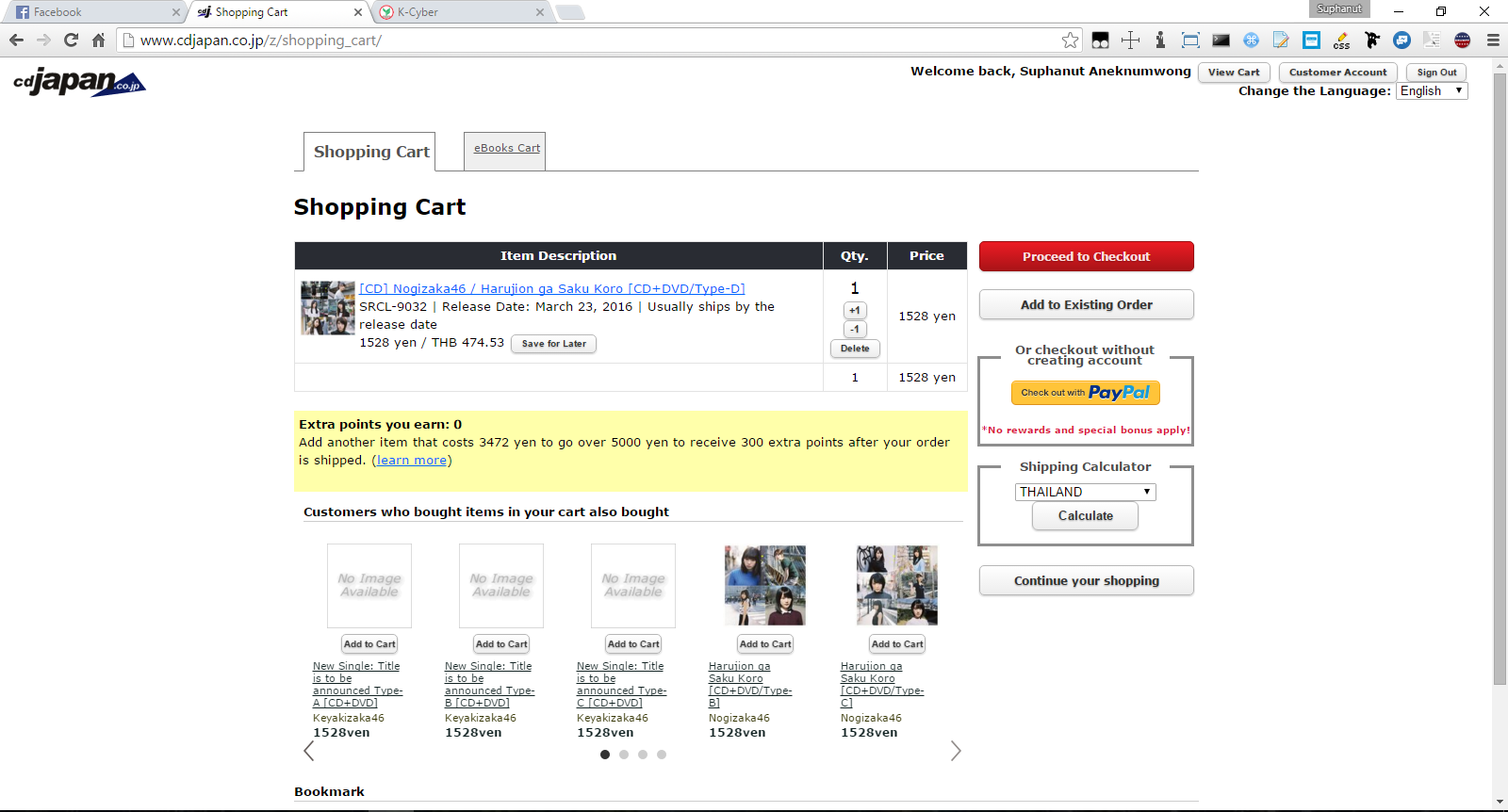Open the notepad pencil extension
This screenshot has width=1508, height=812.
[x=1281, y=40]
